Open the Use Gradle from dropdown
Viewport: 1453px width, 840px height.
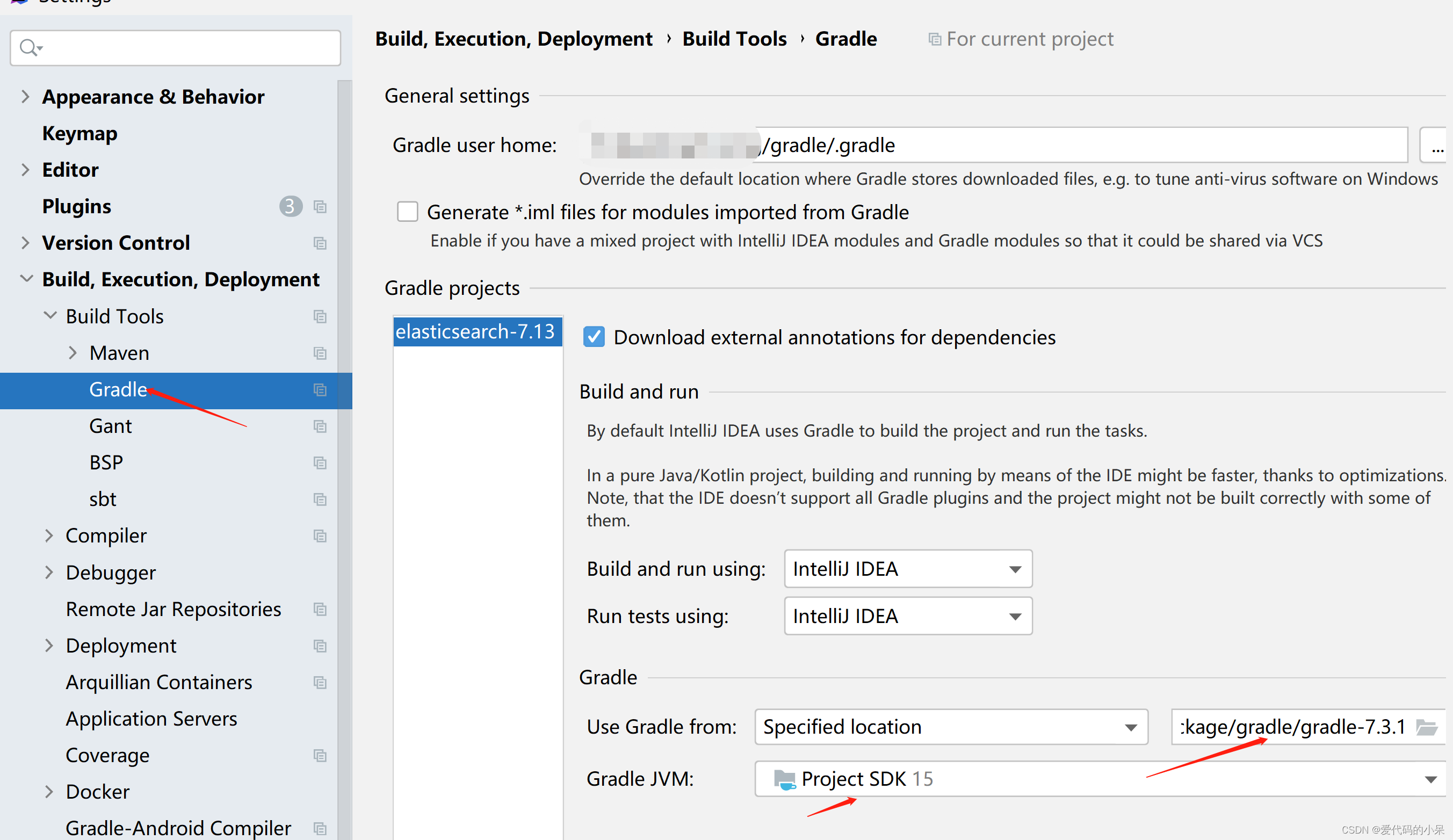(951, 727)
